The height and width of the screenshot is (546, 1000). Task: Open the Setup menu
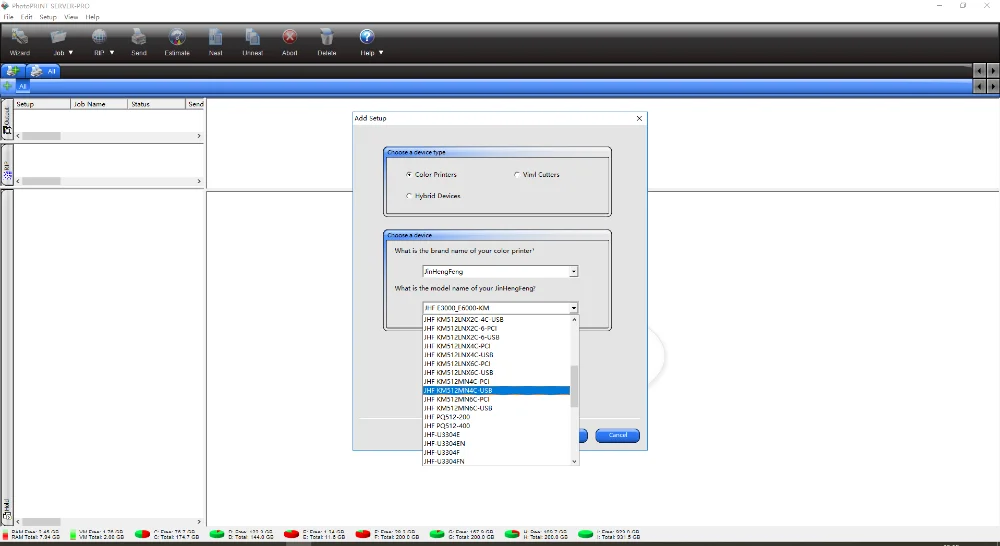48,17
